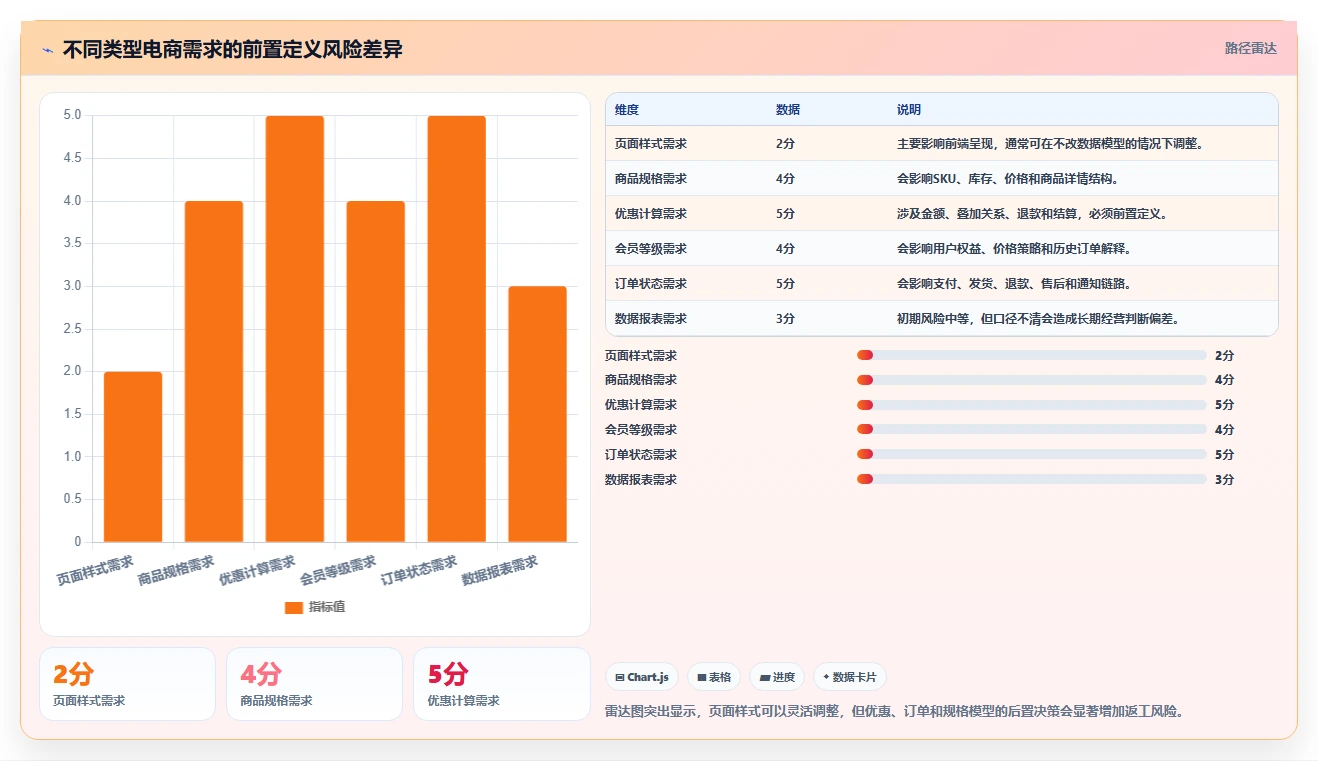Viewport: 1318px width, 761px height.
Task: Click the 维度 column header
Action: tap(627, 110)
